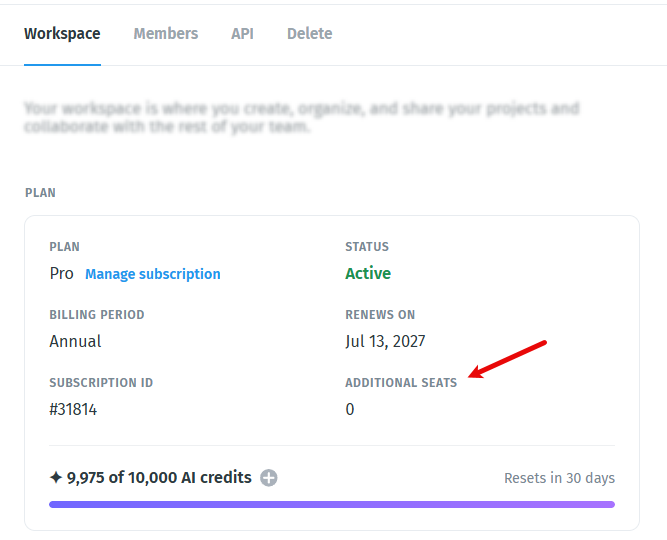Click the AI credits usage progress bar
This screenshot has height=540, width=667.
[x=332, y=505]
